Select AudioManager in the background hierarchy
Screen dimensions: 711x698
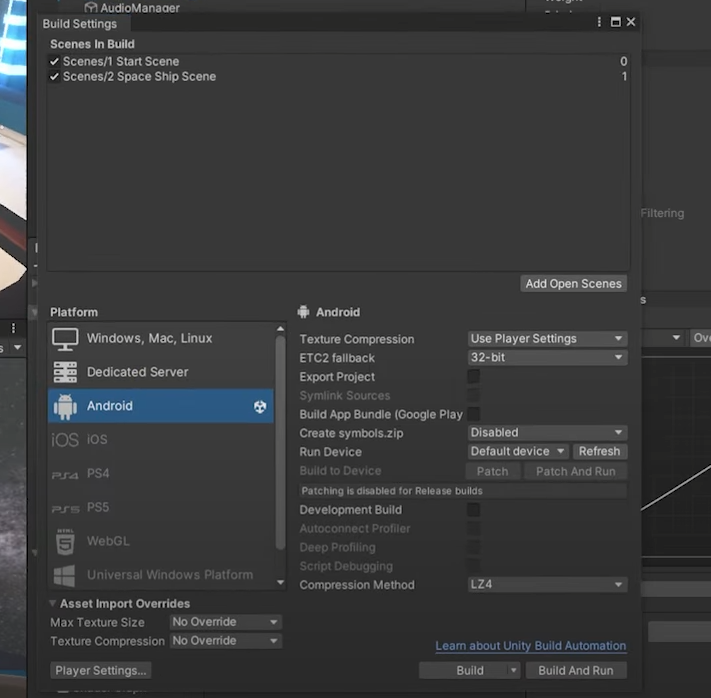pyautogui.click(x=140, y=7)
